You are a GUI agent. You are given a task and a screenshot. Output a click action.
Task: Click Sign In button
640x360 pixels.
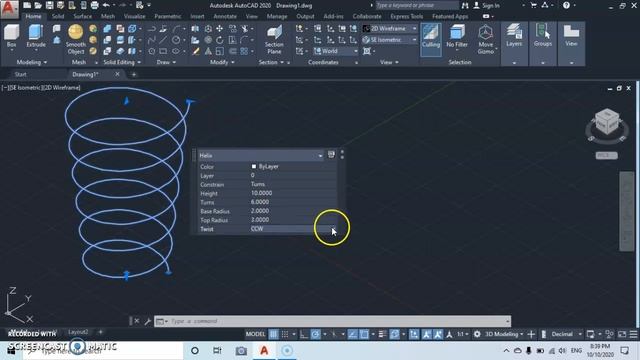coord(487,5)
